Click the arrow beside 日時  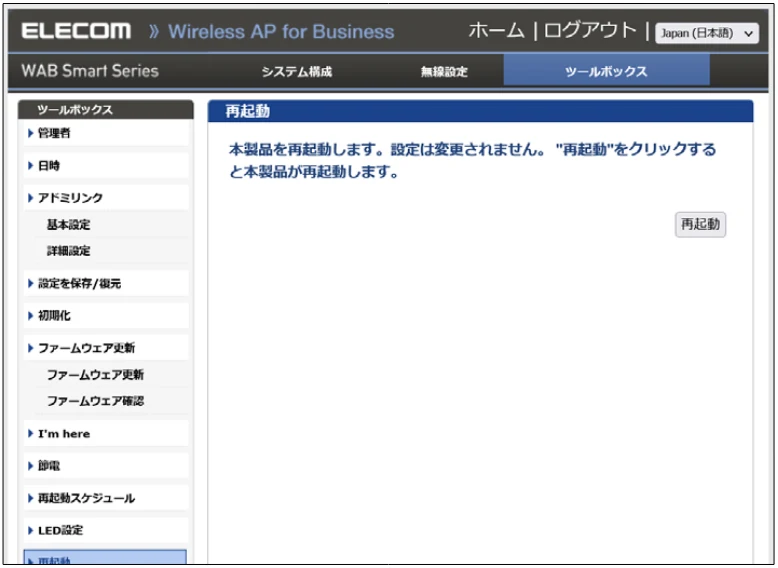[x=31, y=166]
